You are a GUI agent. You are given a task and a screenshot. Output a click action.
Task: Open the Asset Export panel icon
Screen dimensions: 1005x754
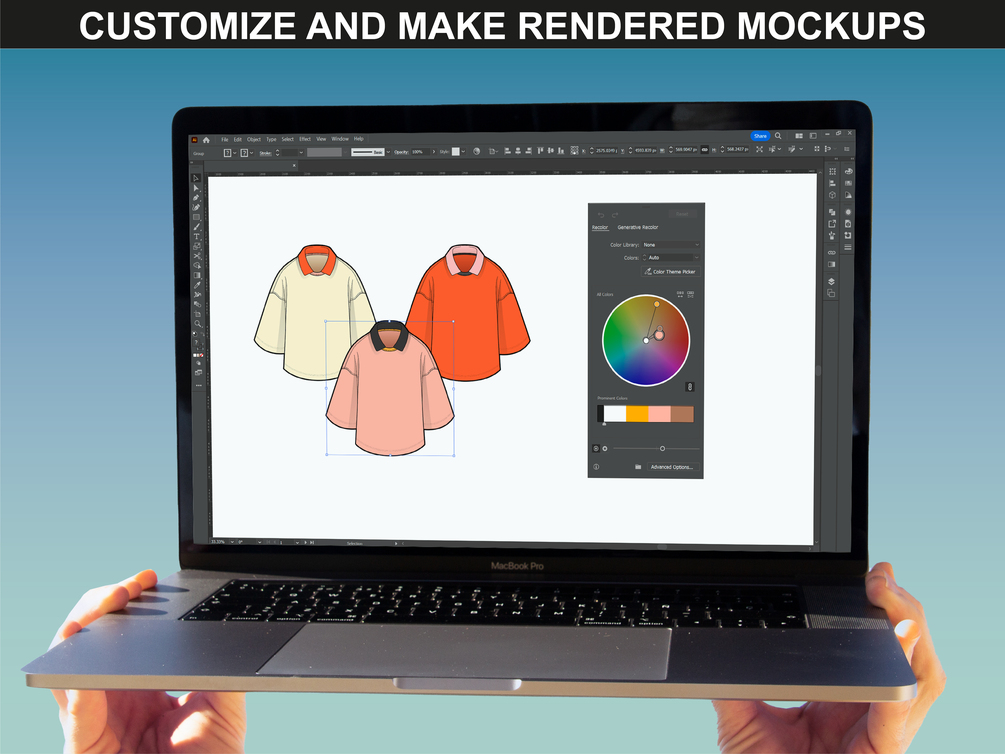click(832, 224)
